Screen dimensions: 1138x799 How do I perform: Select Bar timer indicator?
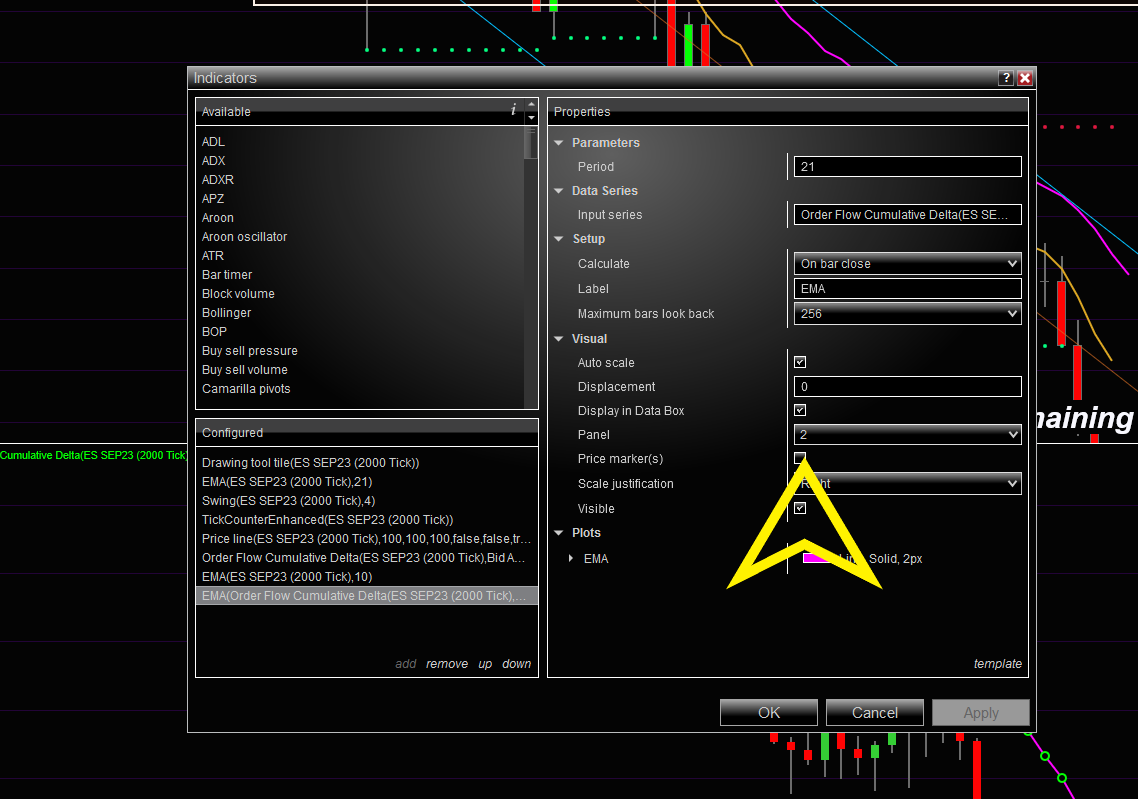pyautogui.click(x=227, y=274)
